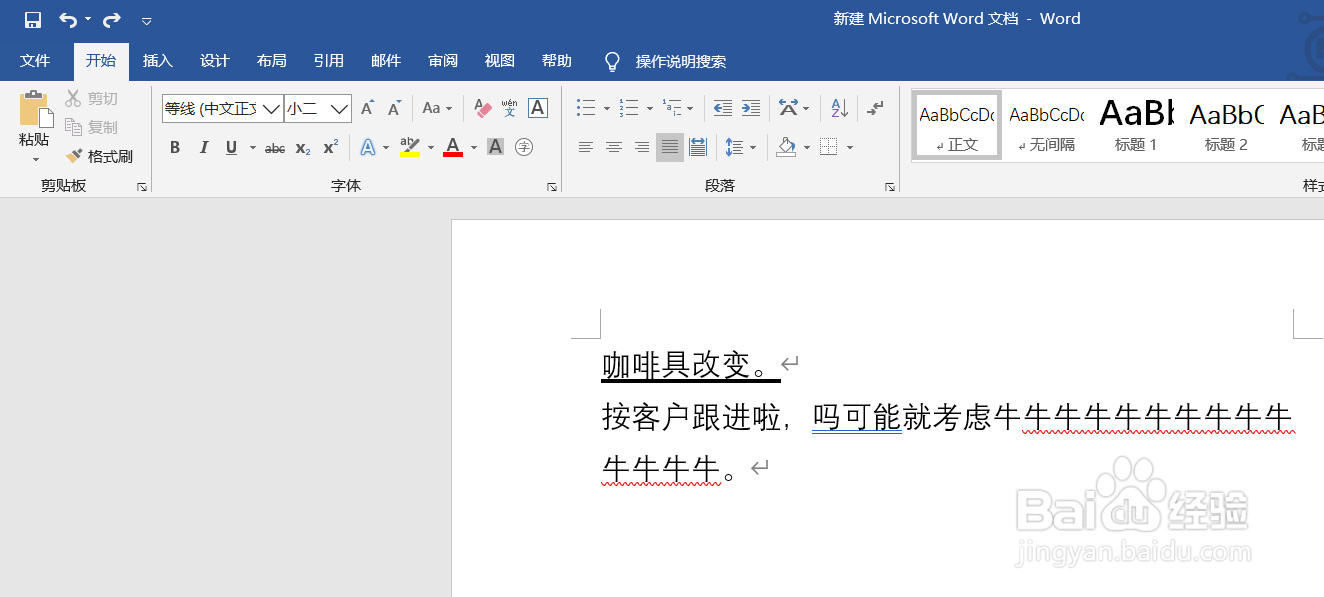Enable center text alignment
Viewport: 1324px width, 597px height.
[613, 147]
